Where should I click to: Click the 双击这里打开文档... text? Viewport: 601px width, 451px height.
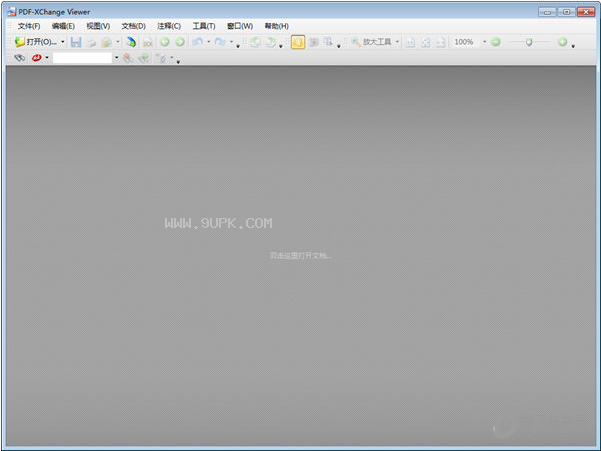pos(300,256)
